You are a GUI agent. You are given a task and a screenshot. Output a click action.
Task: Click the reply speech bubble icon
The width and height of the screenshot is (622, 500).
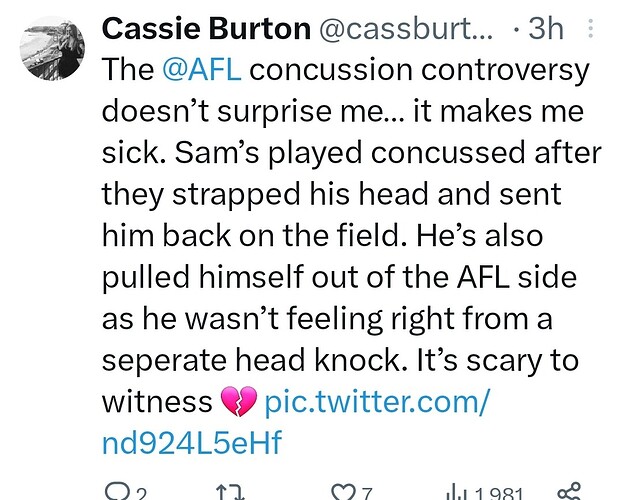[116, 491]
